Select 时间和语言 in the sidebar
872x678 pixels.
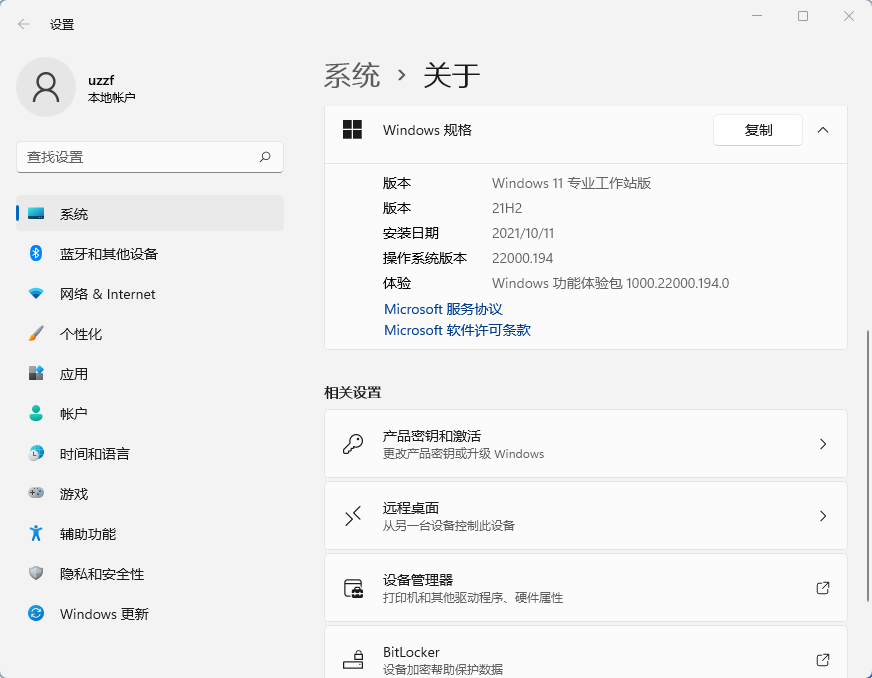pos(94,454)
